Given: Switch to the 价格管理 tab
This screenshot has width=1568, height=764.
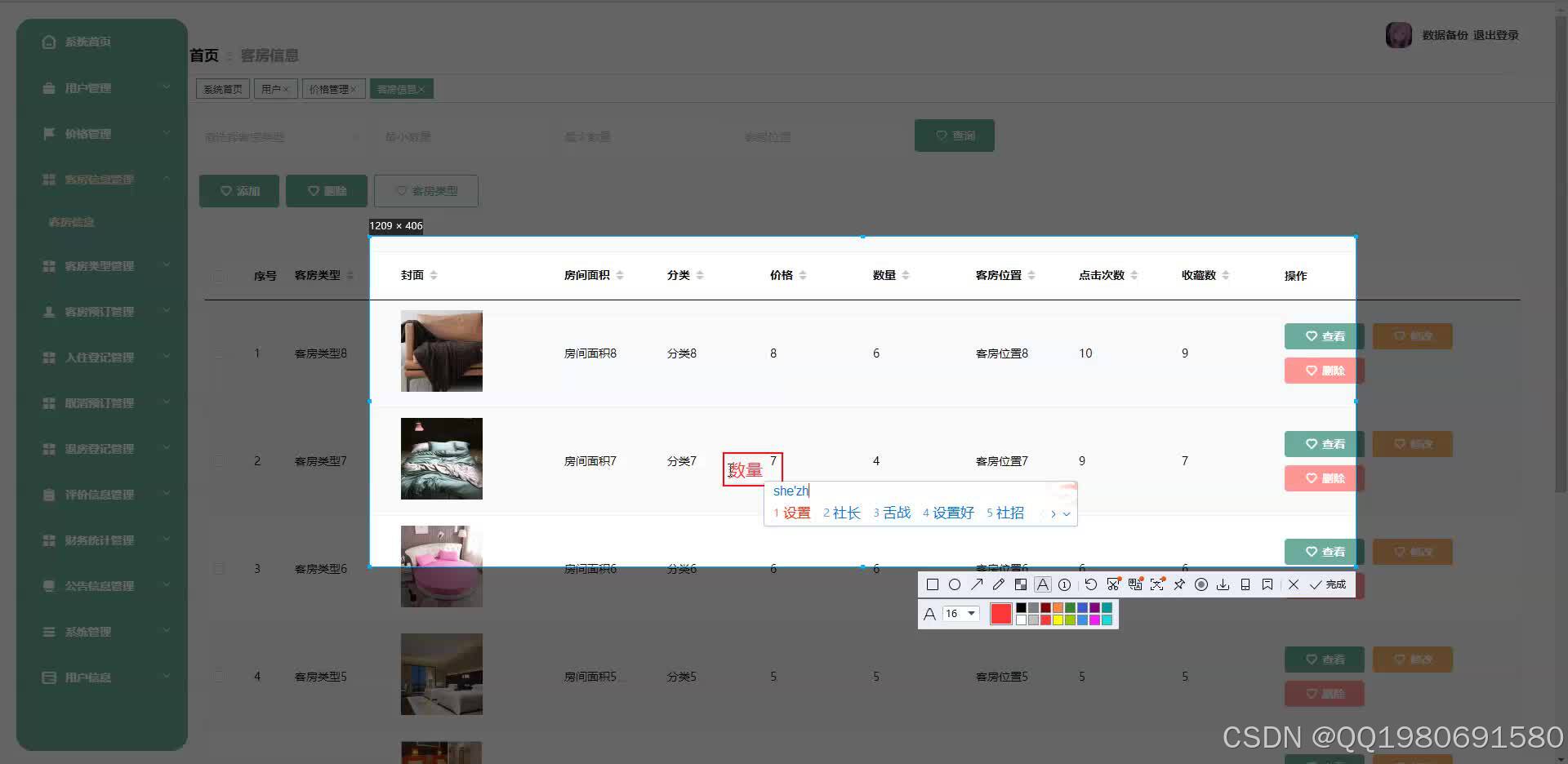Looking at the screenshot, I should click(x=330, y=88).
